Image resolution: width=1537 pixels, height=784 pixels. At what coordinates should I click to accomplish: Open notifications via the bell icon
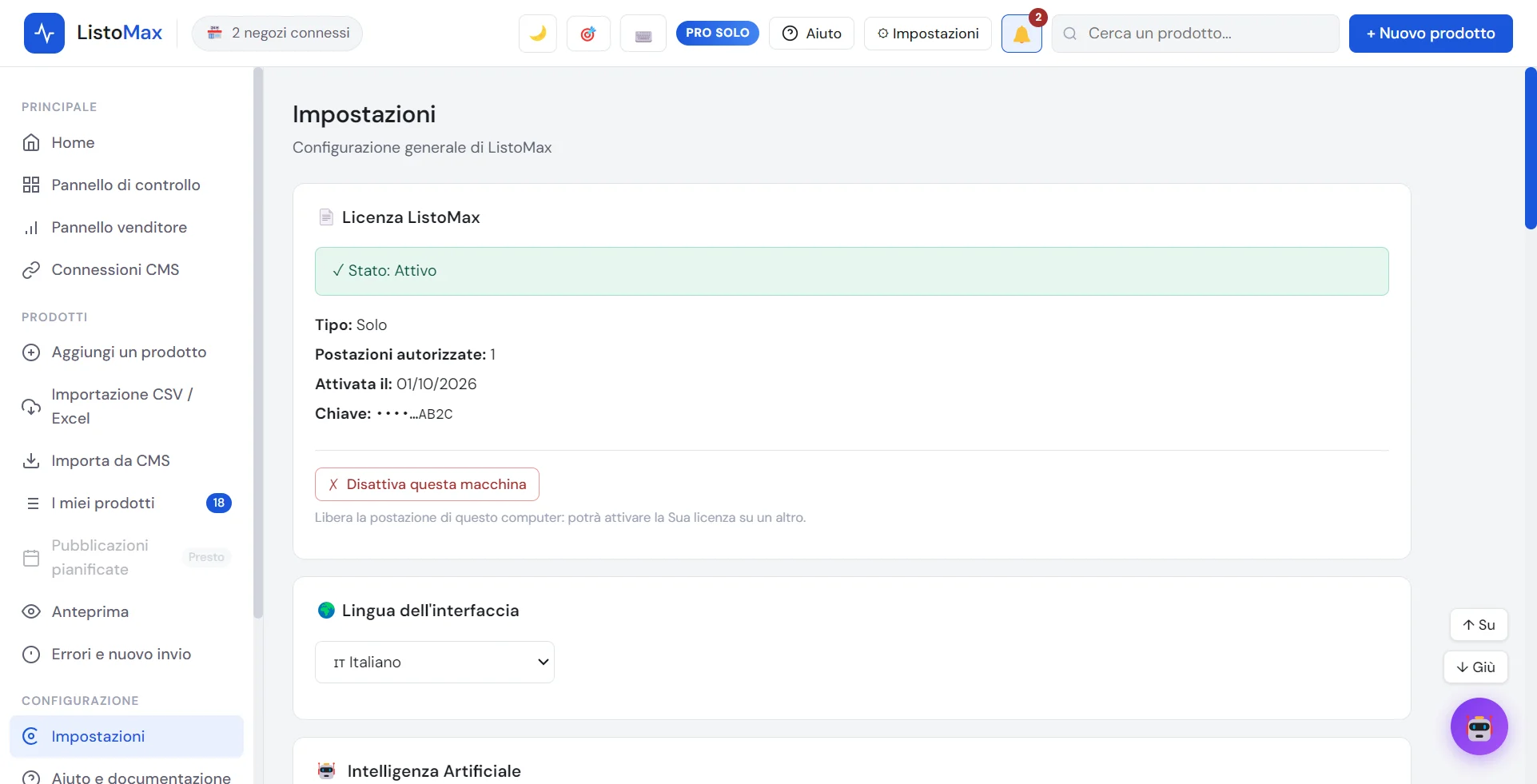(1021, 34)
